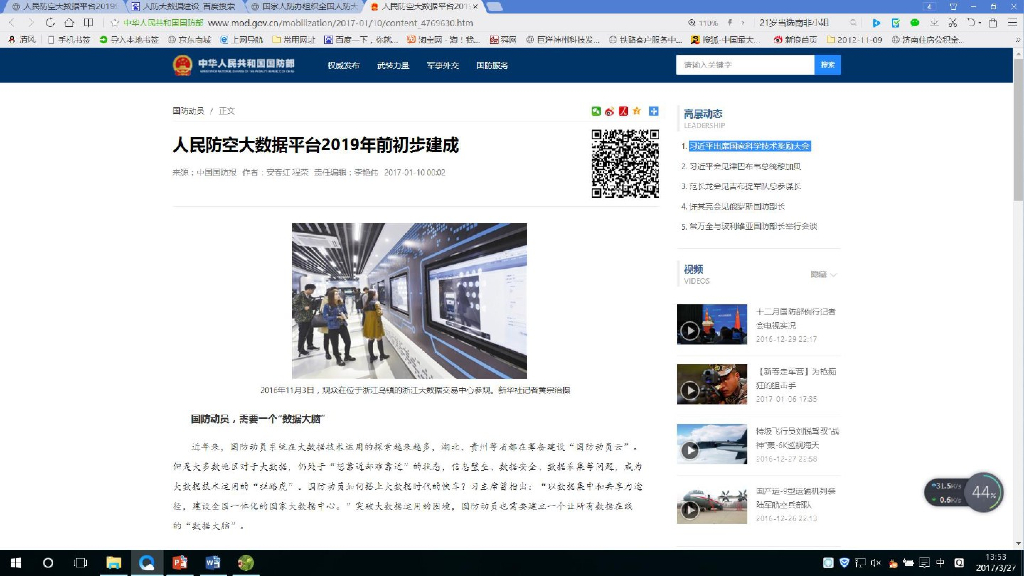Open Word from the taskbar

click(212, 562)
